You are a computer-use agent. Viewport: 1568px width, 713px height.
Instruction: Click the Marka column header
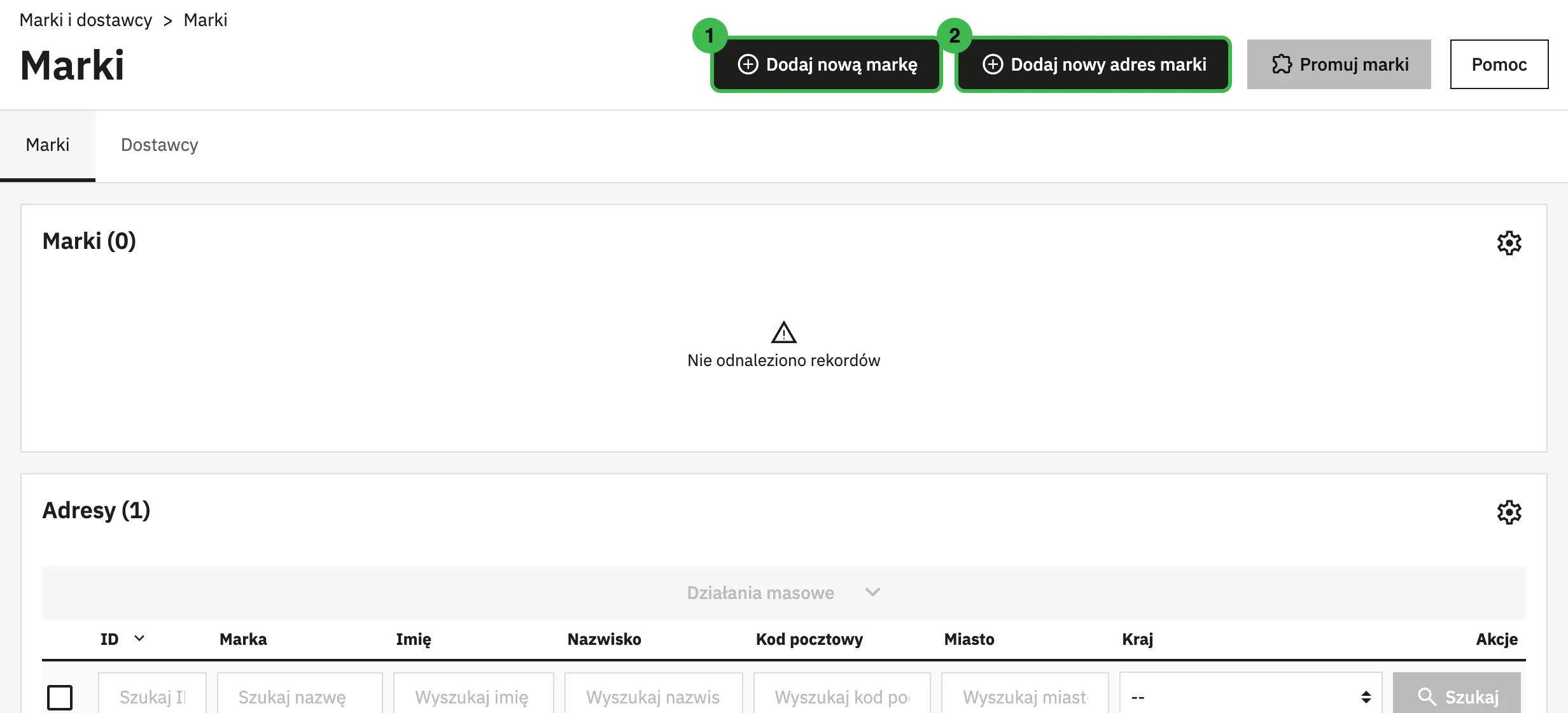243,639
